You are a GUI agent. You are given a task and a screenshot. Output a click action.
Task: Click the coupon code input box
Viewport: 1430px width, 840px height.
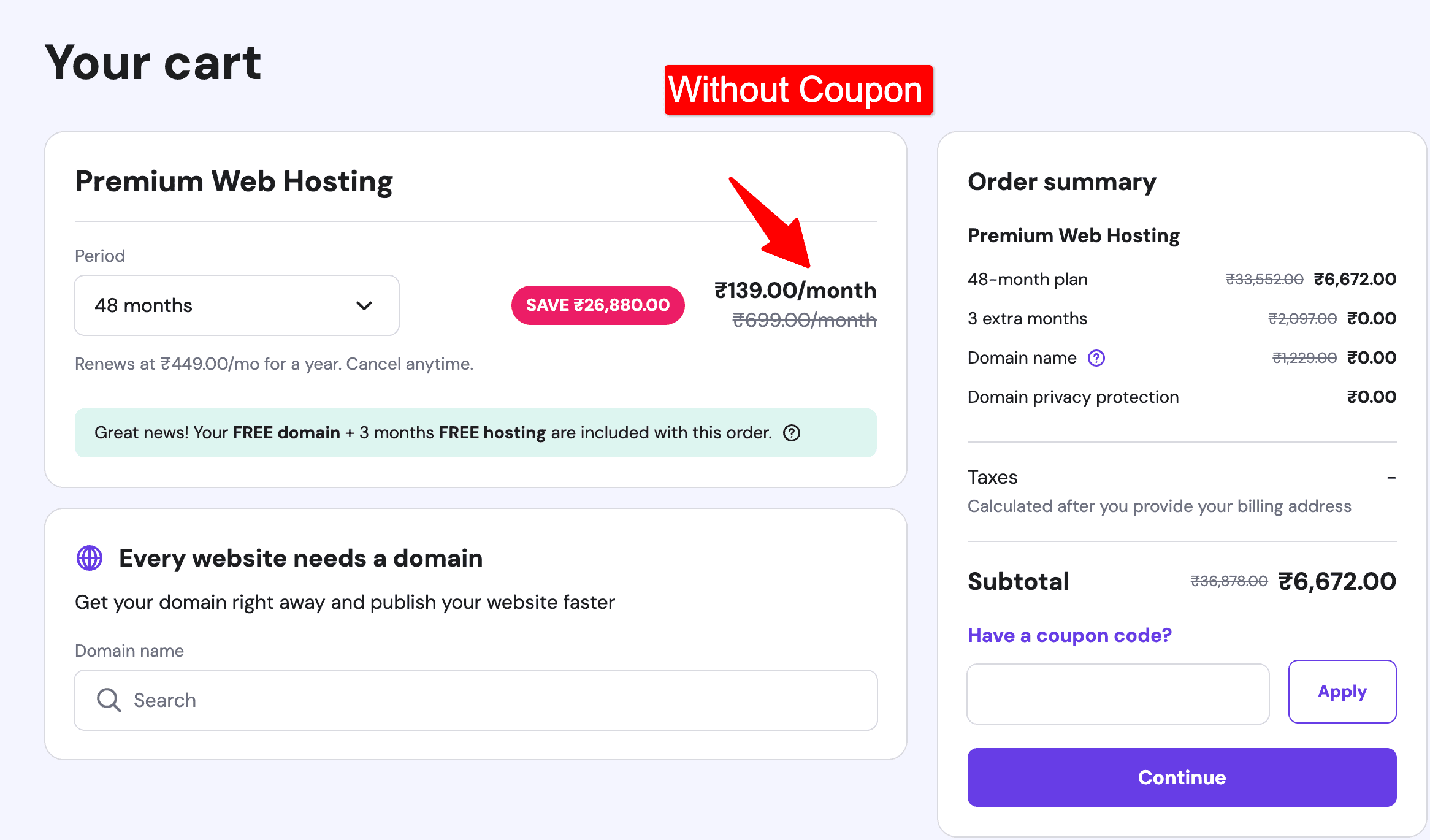tap(1117, 693)
